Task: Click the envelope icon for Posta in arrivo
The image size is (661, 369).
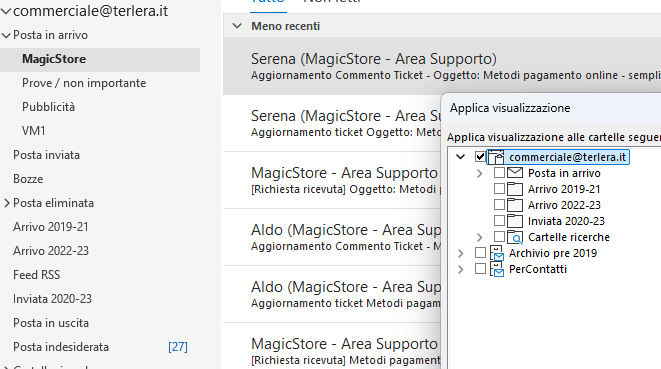Action: pyautogui.click(x=515, y=173)
